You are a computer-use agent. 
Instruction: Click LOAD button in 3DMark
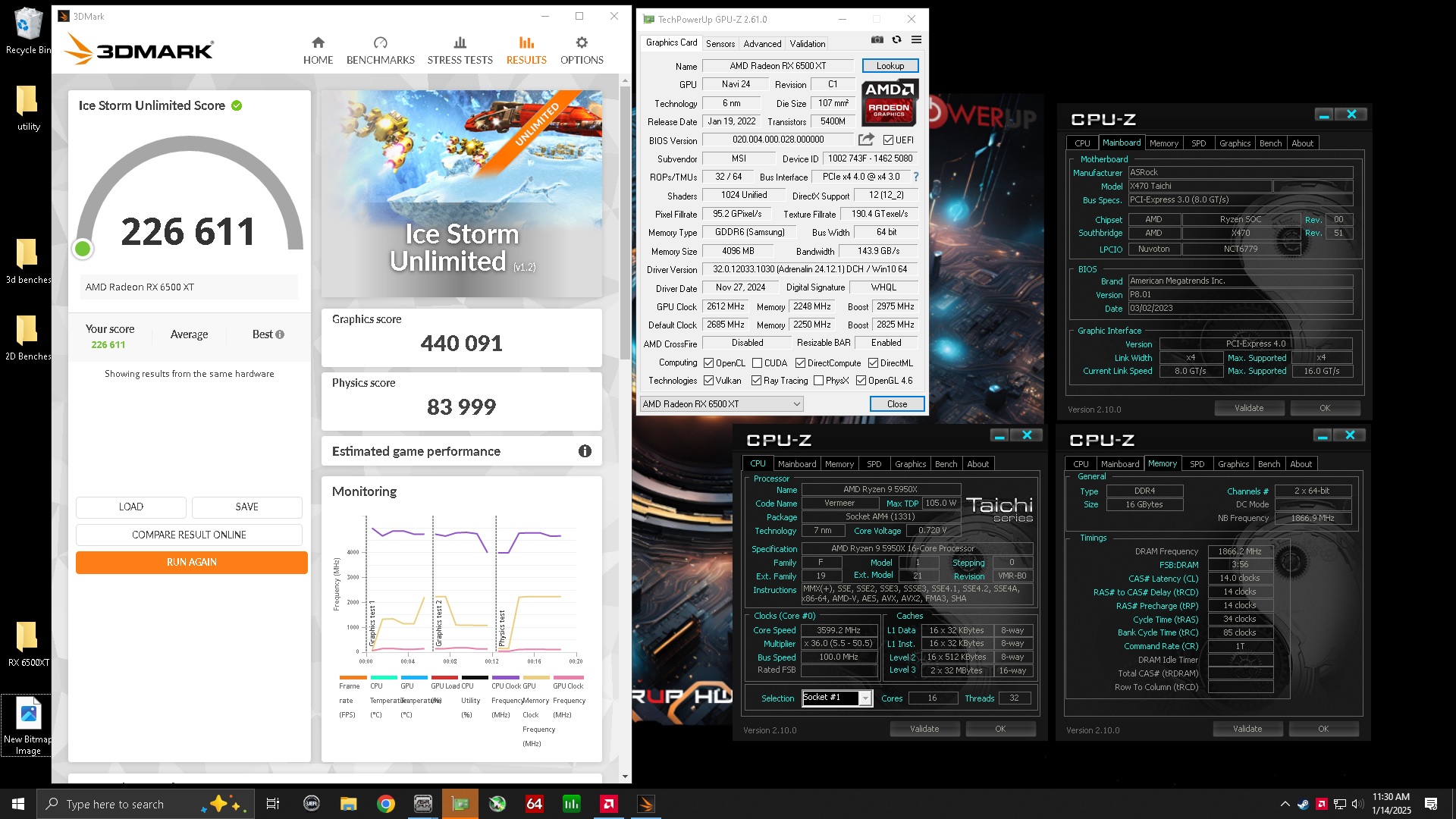tap(130, 507)
